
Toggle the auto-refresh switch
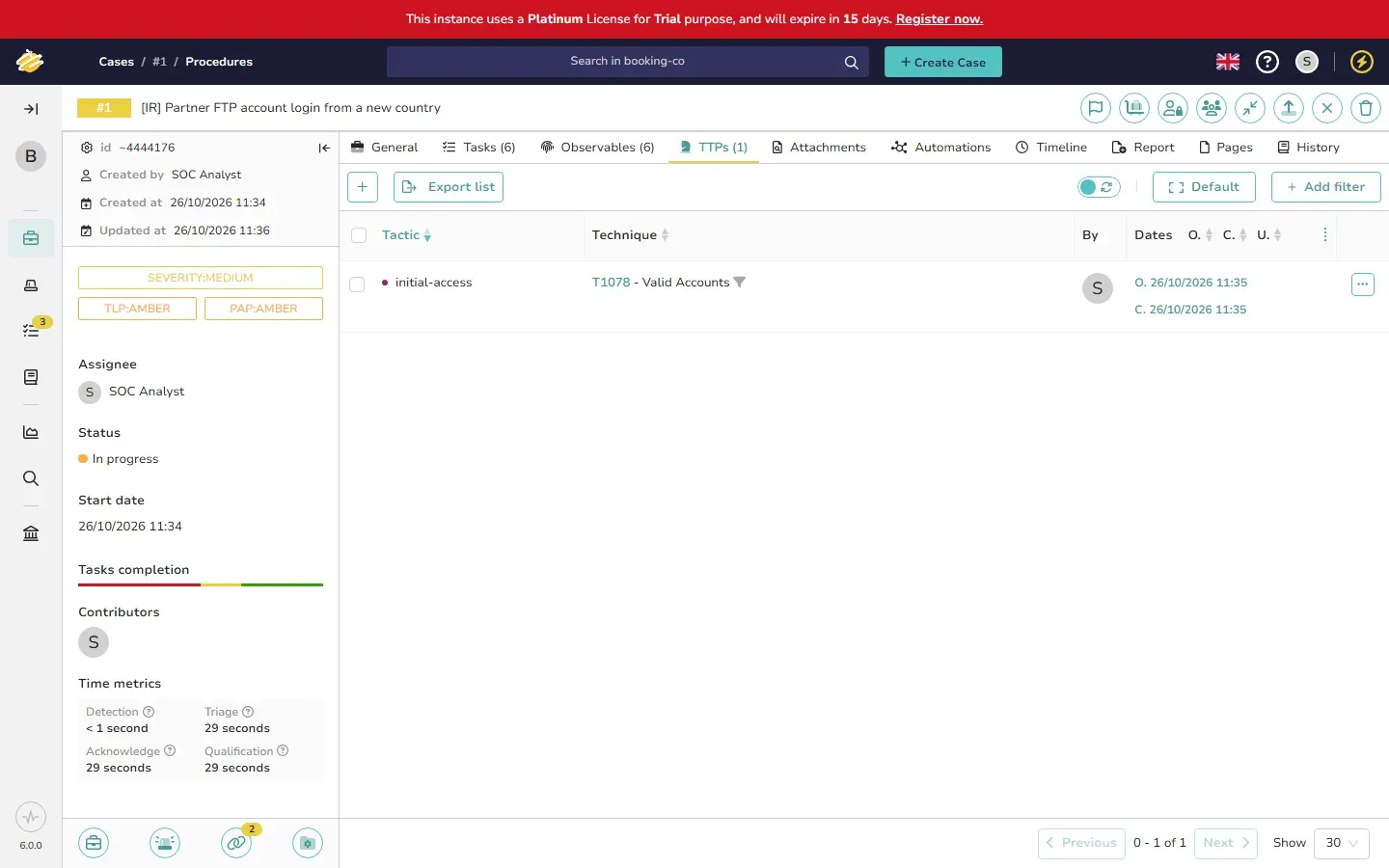point(1099,187)
